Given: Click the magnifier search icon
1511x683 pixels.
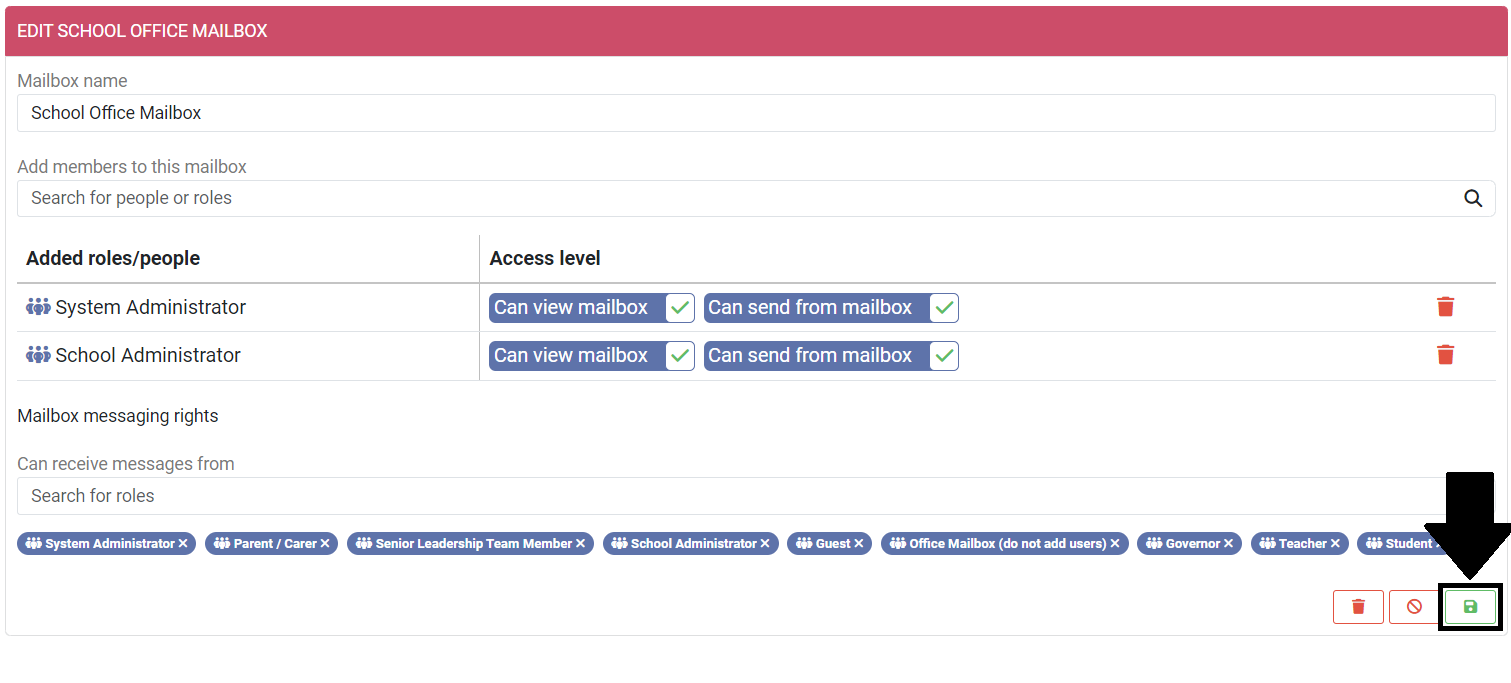Looking at the screenshot, I should [1472, 198].
